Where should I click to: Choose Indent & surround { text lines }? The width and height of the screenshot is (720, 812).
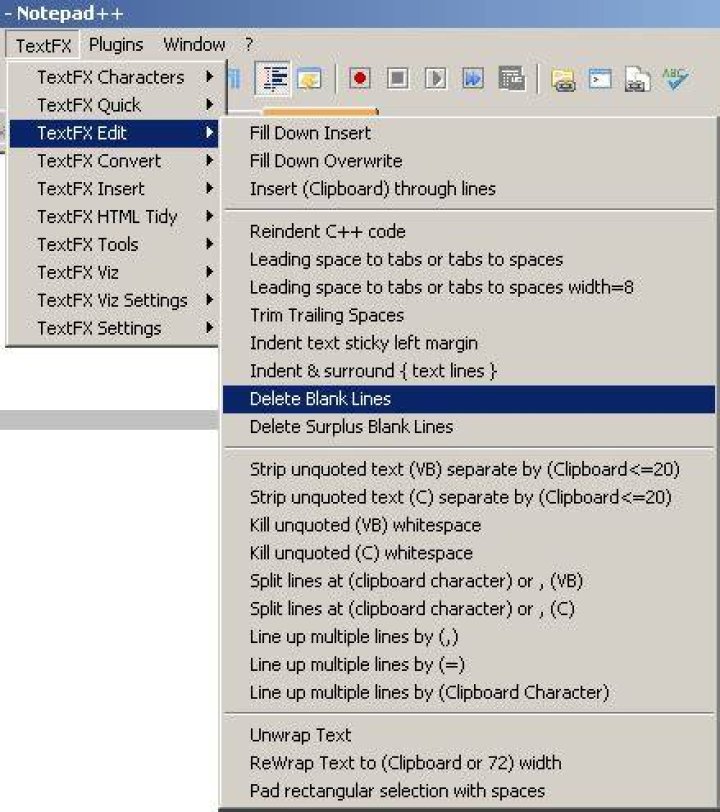pos(469,371)
